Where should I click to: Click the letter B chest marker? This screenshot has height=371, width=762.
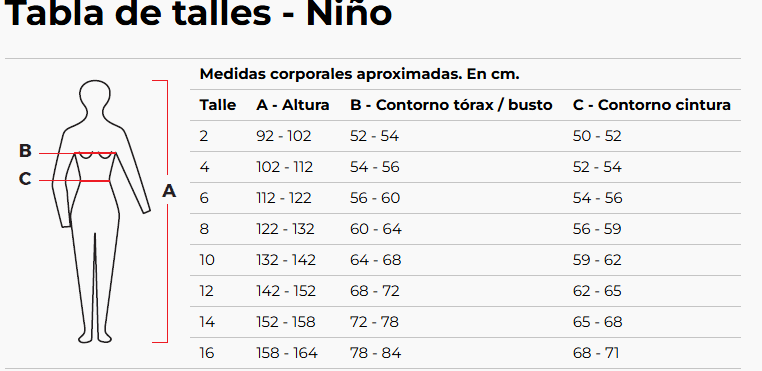[25, 151]
